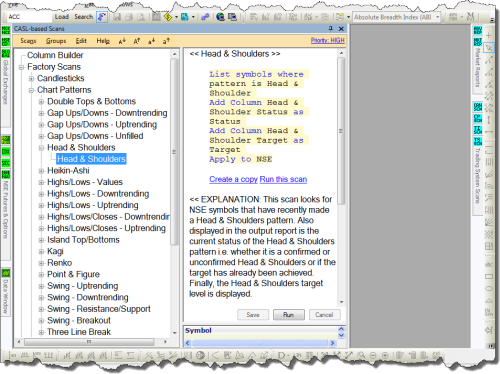Image resolution: width=500 pixels, height=374 pixels.
Task: Click the A-down sort icon
Action: pos(122,41)
